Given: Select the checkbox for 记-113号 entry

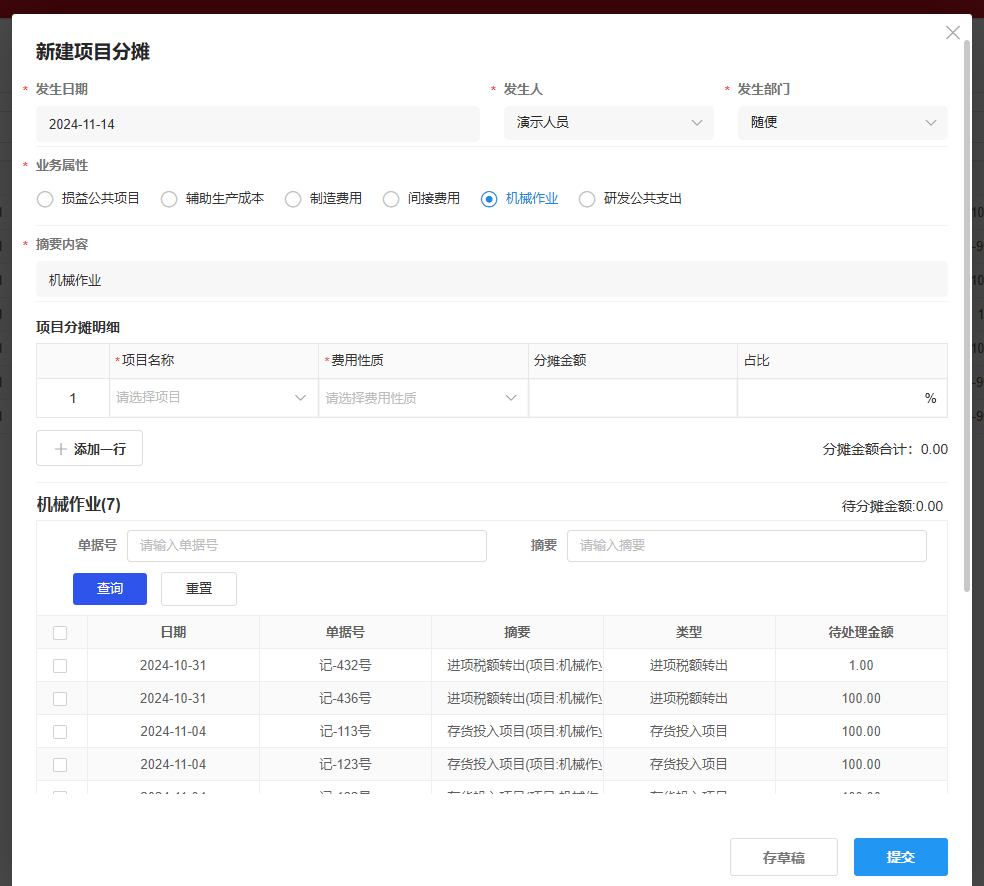Looking at the screenshot, I should point(60,731).
